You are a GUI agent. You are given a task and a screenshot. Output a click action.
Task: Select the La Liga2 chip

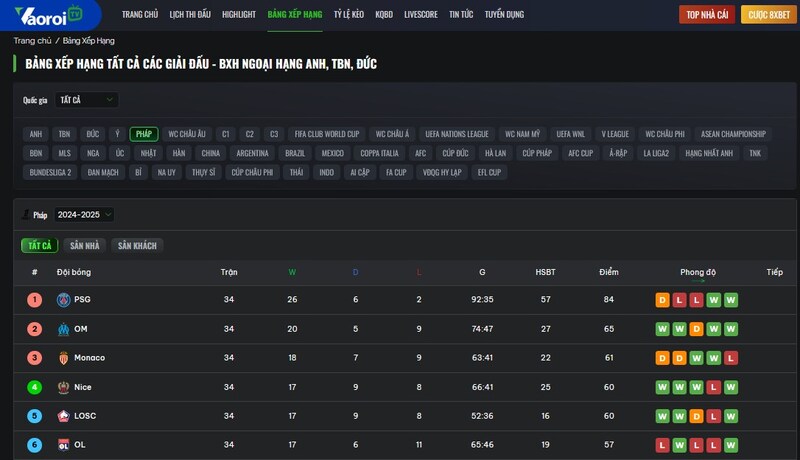pyautogui.click(x=656, y=153)
